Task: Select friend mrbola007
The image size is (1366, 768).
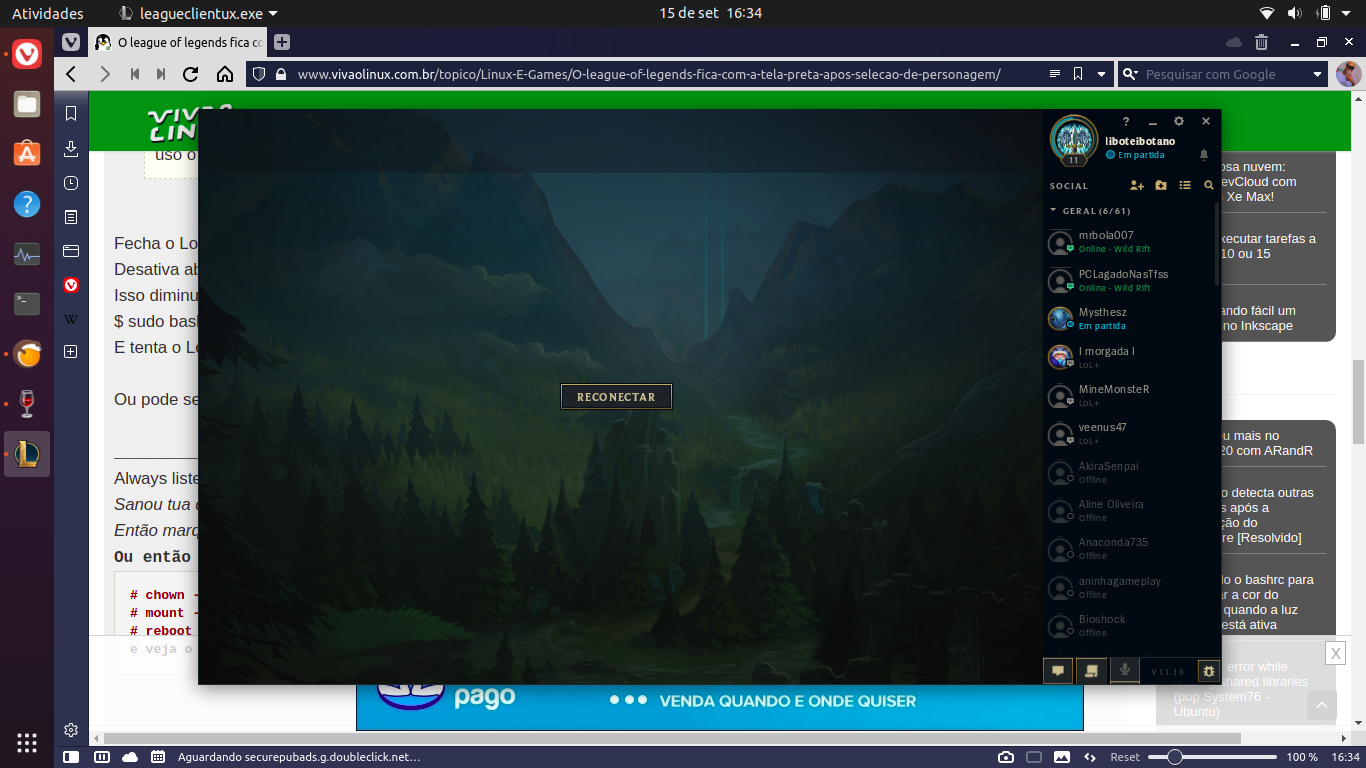Action: [x=1130, y=242]
